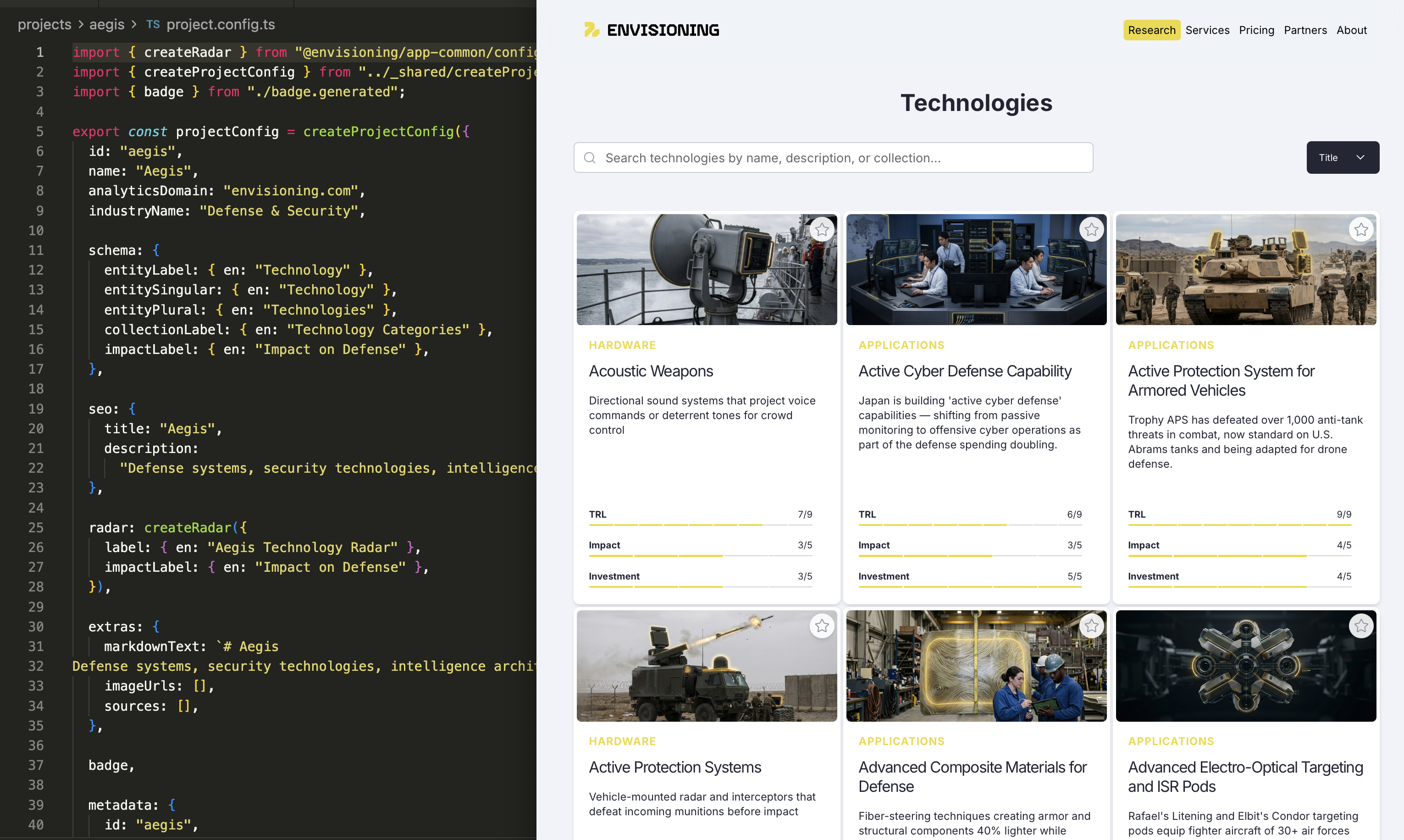Click line number 25 in the gutter

(36, 528)
